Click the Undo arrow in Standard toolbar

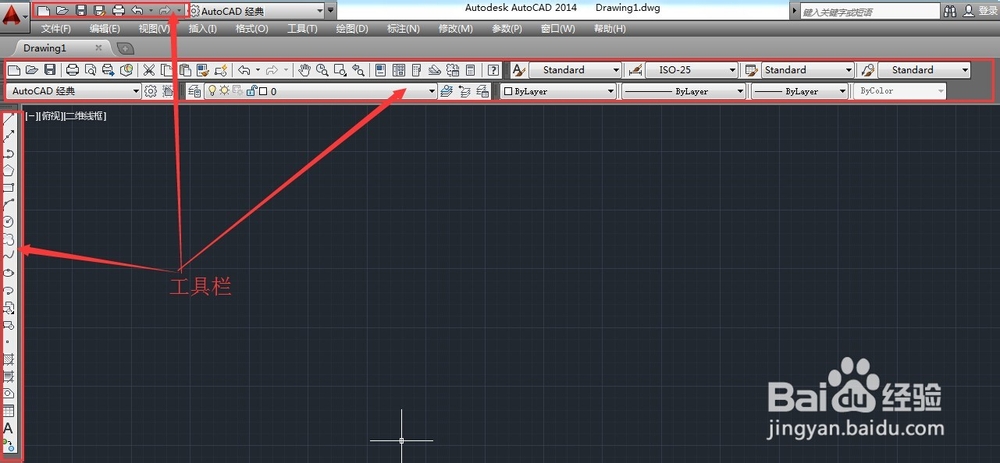tap(244, 70)
